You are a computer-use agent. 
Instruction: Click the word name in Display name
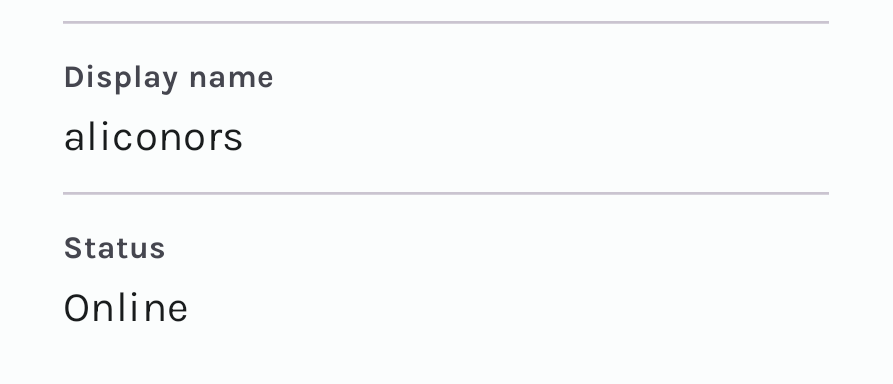click(231, 78)
